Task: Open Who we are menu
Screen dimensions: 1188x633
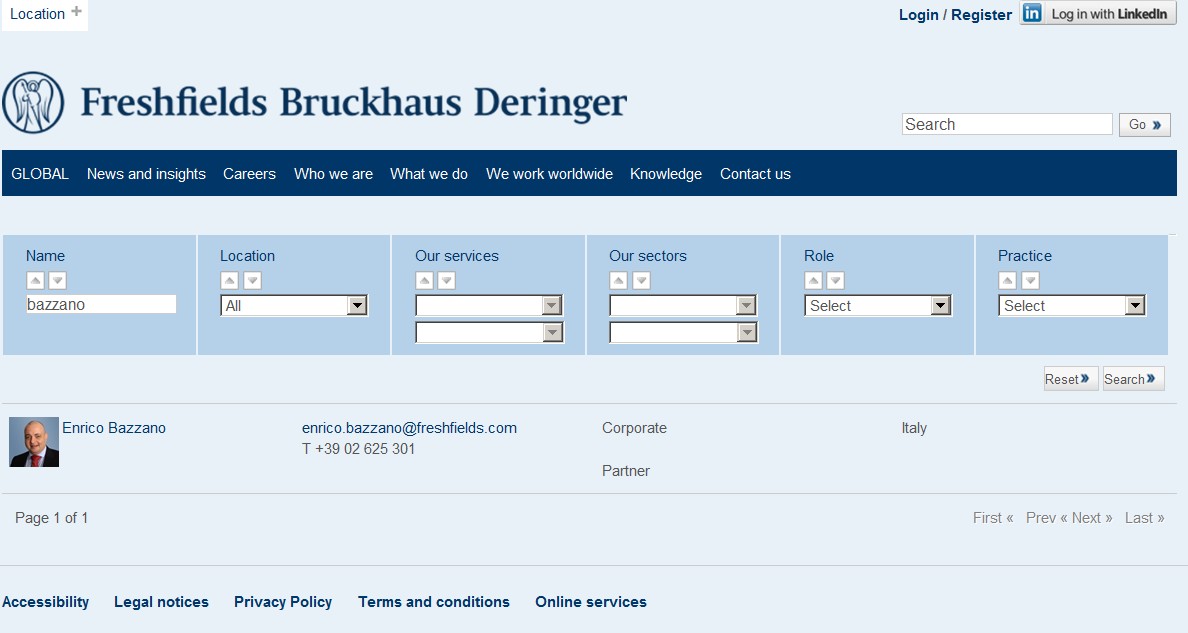Action: click(333, 174)
